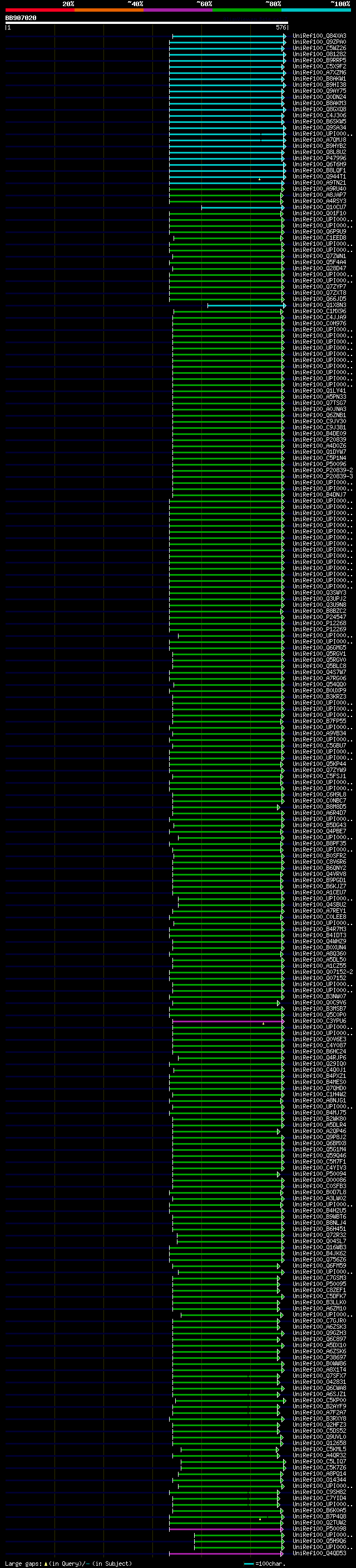
Task: Click hit label UniRef100_C4J306
Action: 319,115
